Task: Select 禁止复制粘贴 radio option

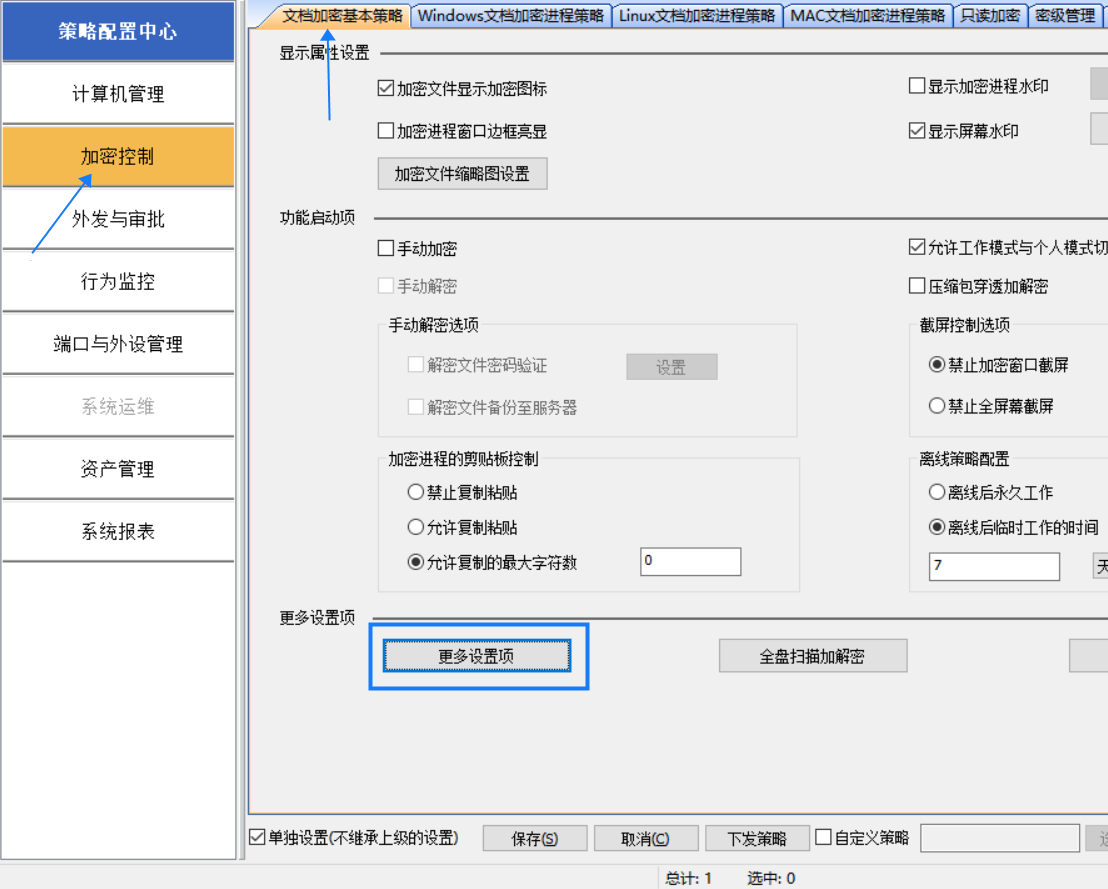Action: pyautogui.click(x=416, y=492)
